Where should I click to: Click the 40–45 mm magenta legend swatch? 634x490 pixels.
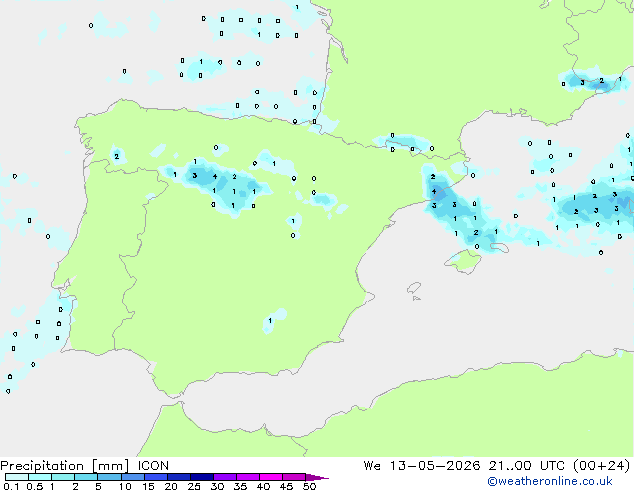271,477
